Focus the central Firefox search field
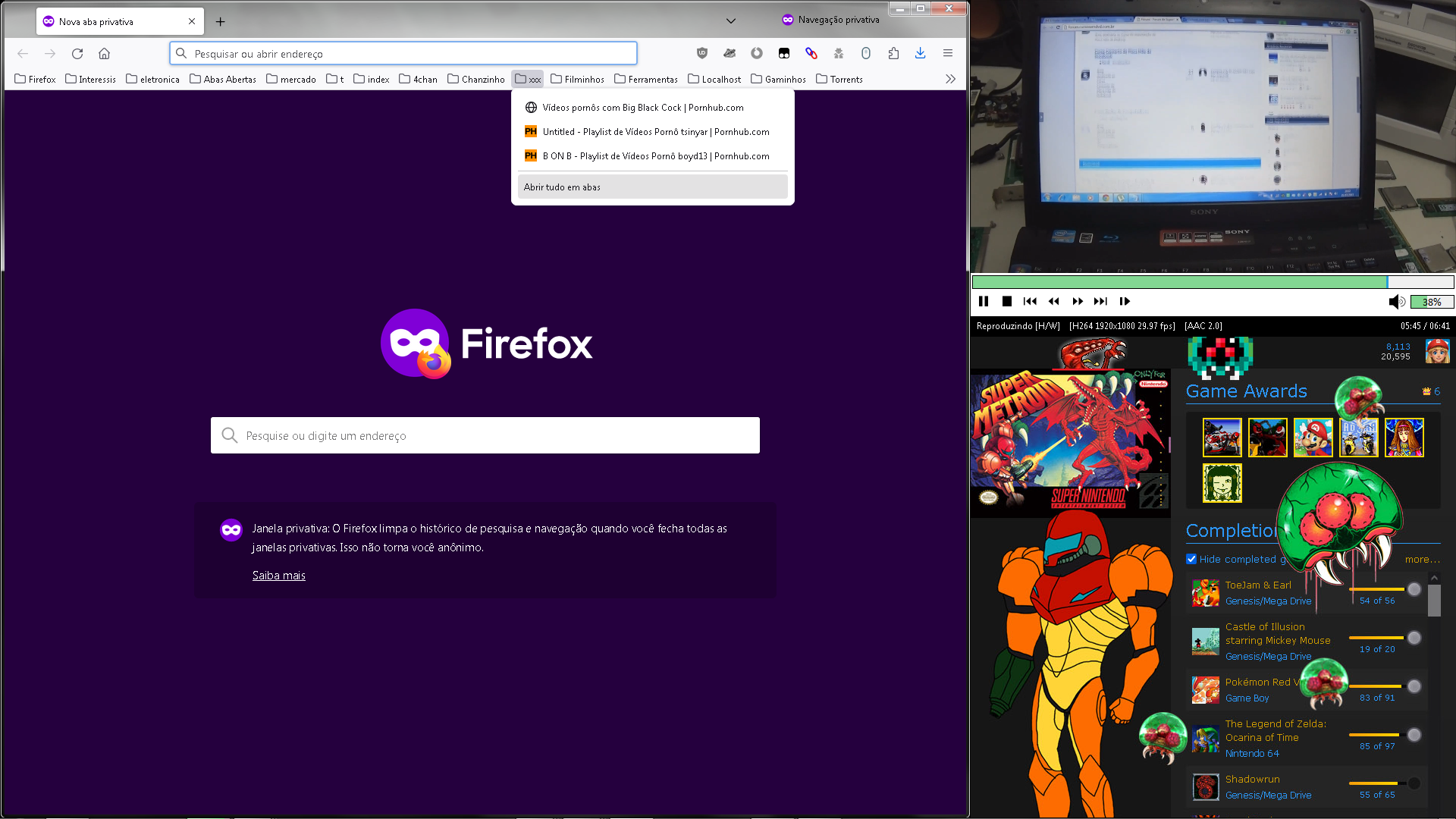The image size is (1456, 819). [x=485, y=435]
